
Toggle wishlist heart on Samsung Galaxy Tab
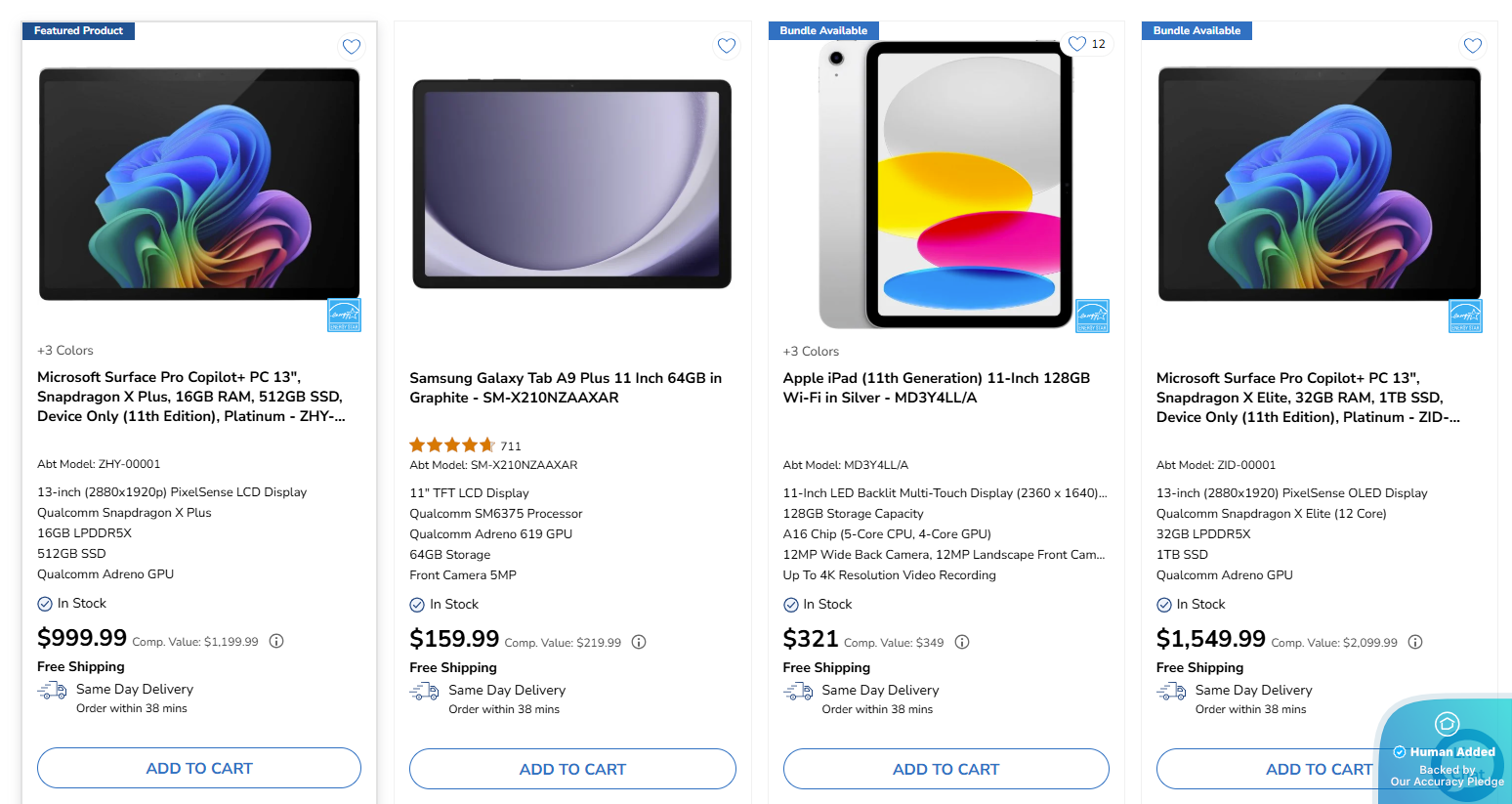pyautogui.click(x=726, y=45)
